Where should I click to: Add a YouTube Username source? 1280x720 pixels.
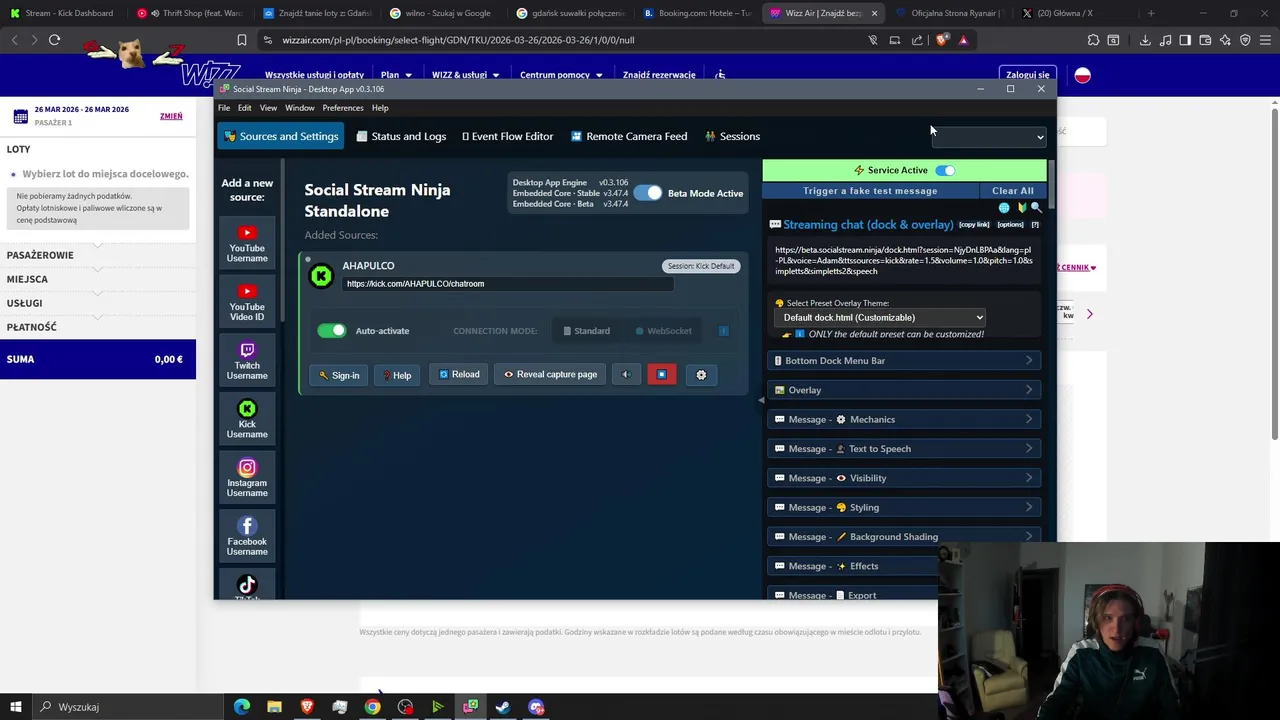click(247, 243)
